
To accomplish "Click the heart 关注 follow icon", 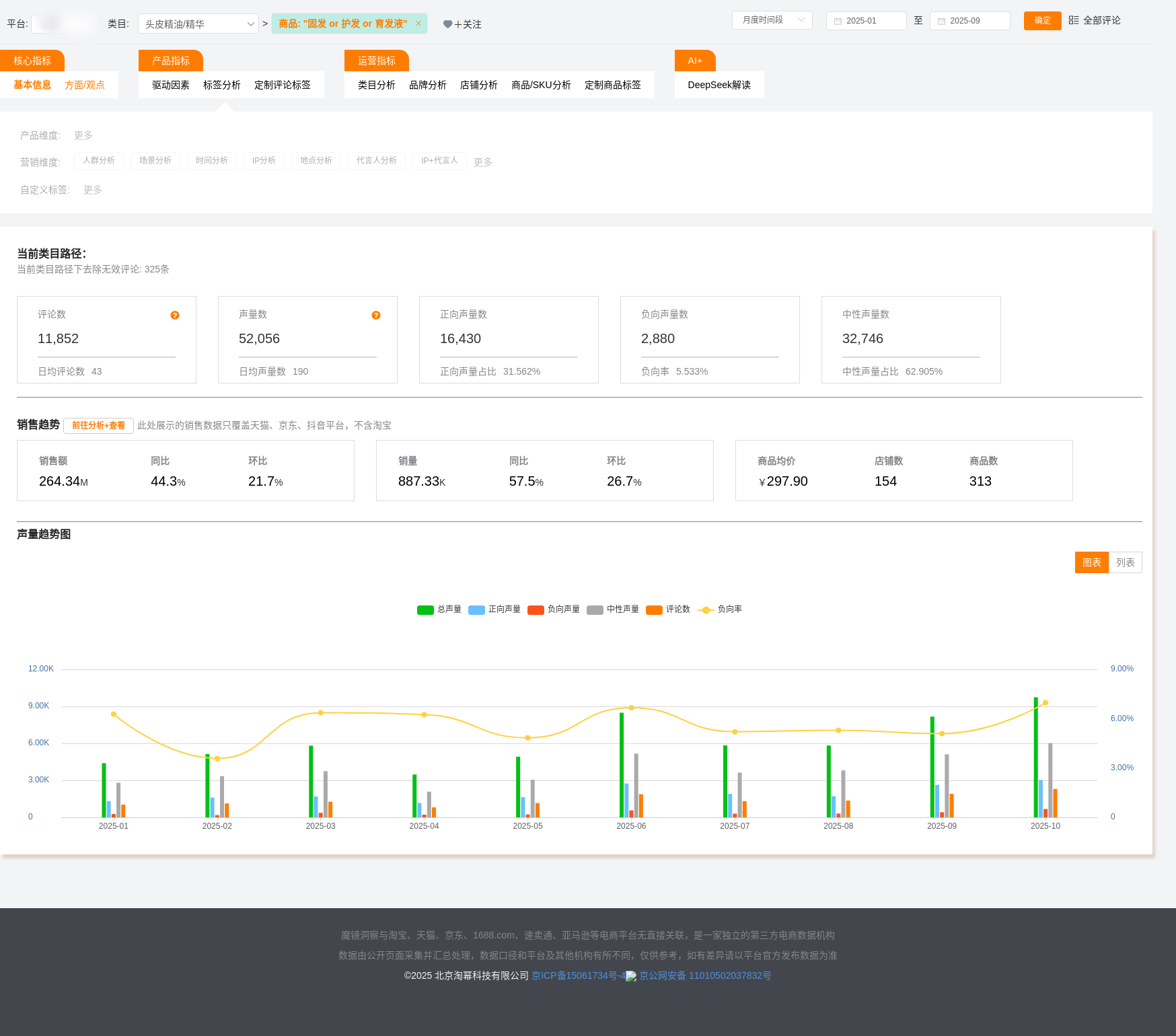I will pyautogui.click(x=447, y=24).
